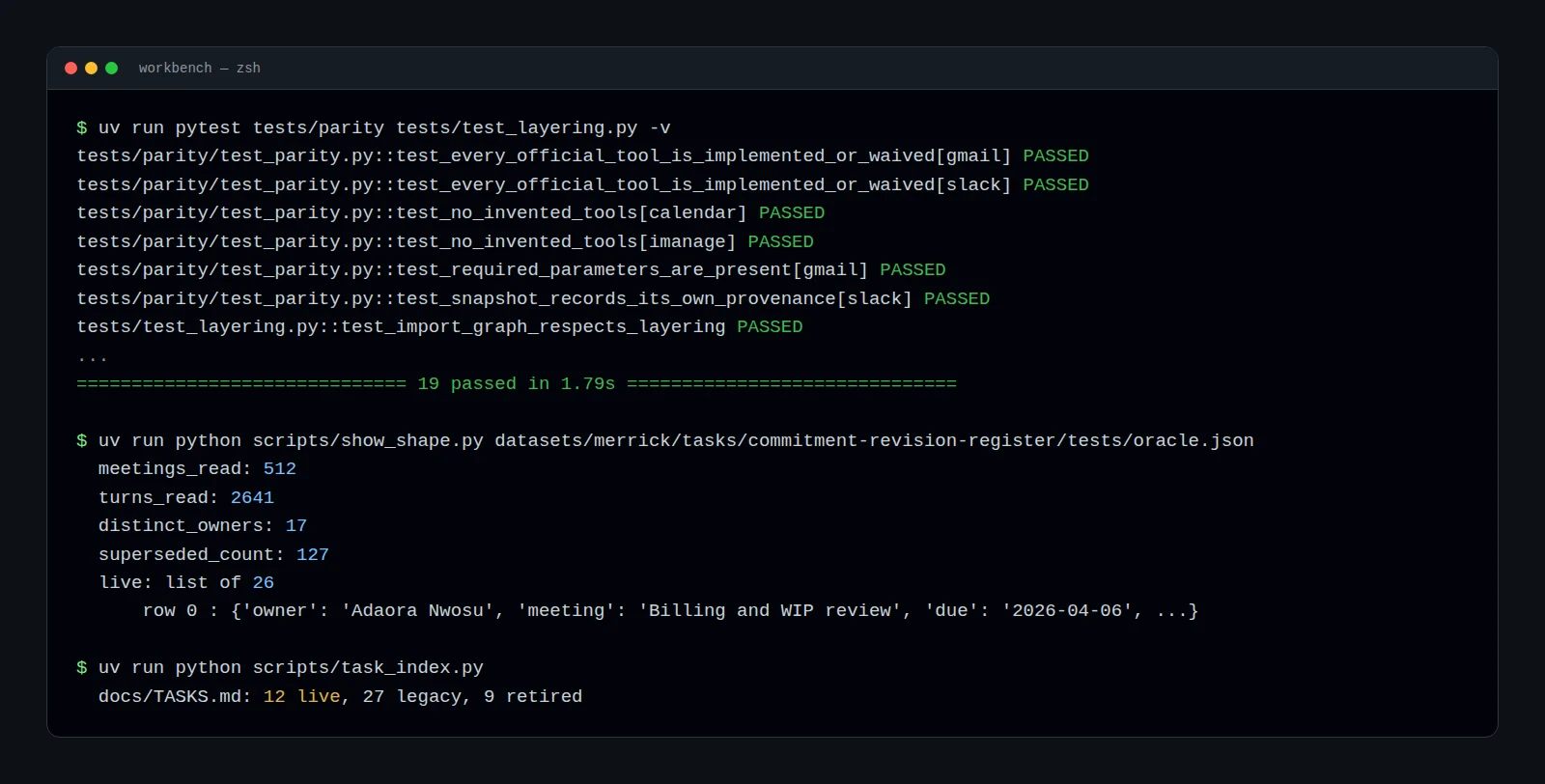The height and width of the screenshot is (784, 1545).
Task: Click the 'row 0' Adaora Nwosu entry
Action: 670,611
